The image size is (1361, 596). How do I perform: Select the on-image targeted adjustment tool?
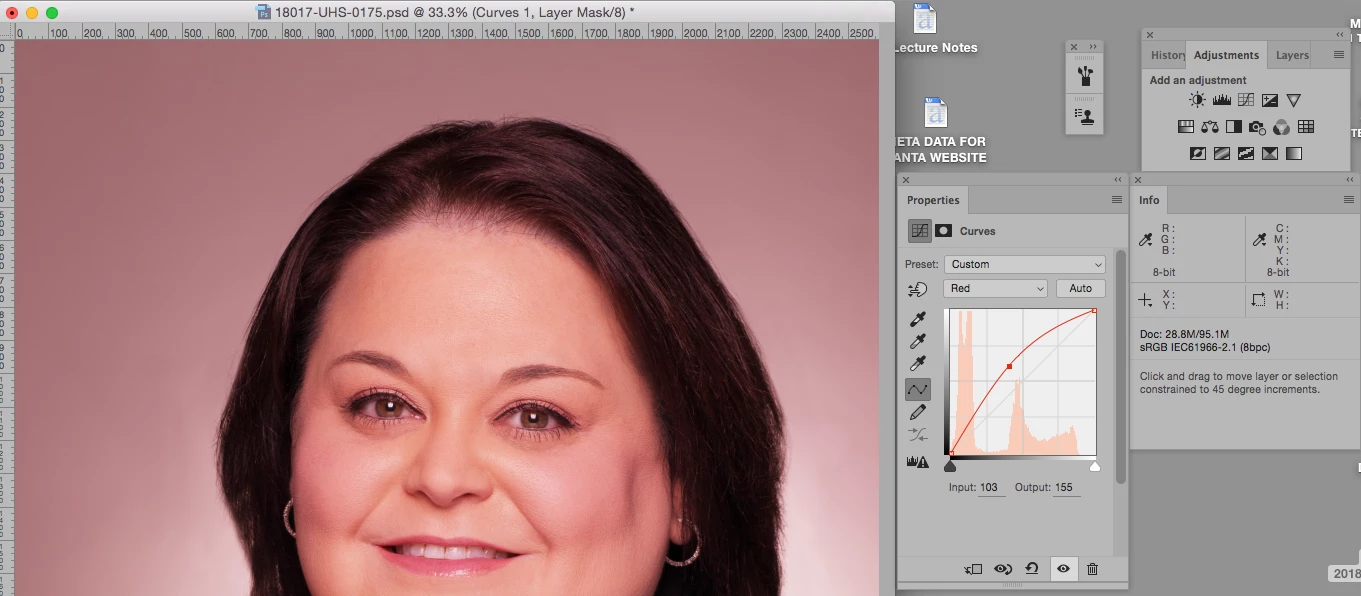917,289
